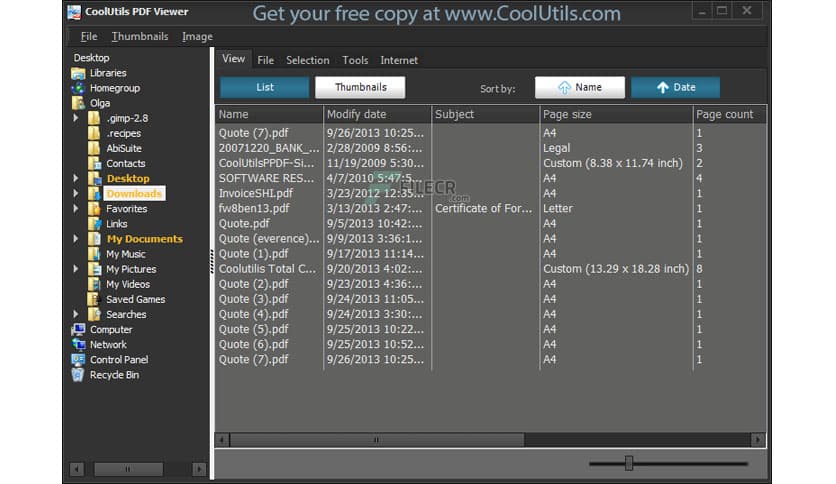Screen dimensions: 836x484
Task: Select the InvoiceSHI.pdf file row
Action: click(x=491, y=193)
